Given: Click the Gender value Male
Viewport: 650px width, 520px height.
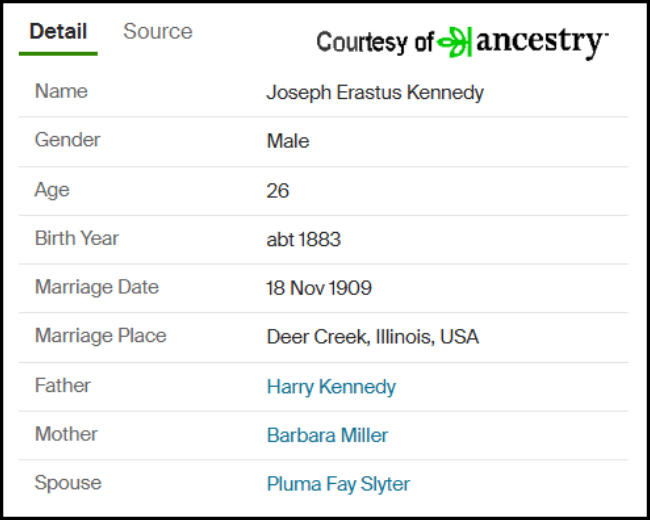Looking at the screenshot, I should point(288,141).
